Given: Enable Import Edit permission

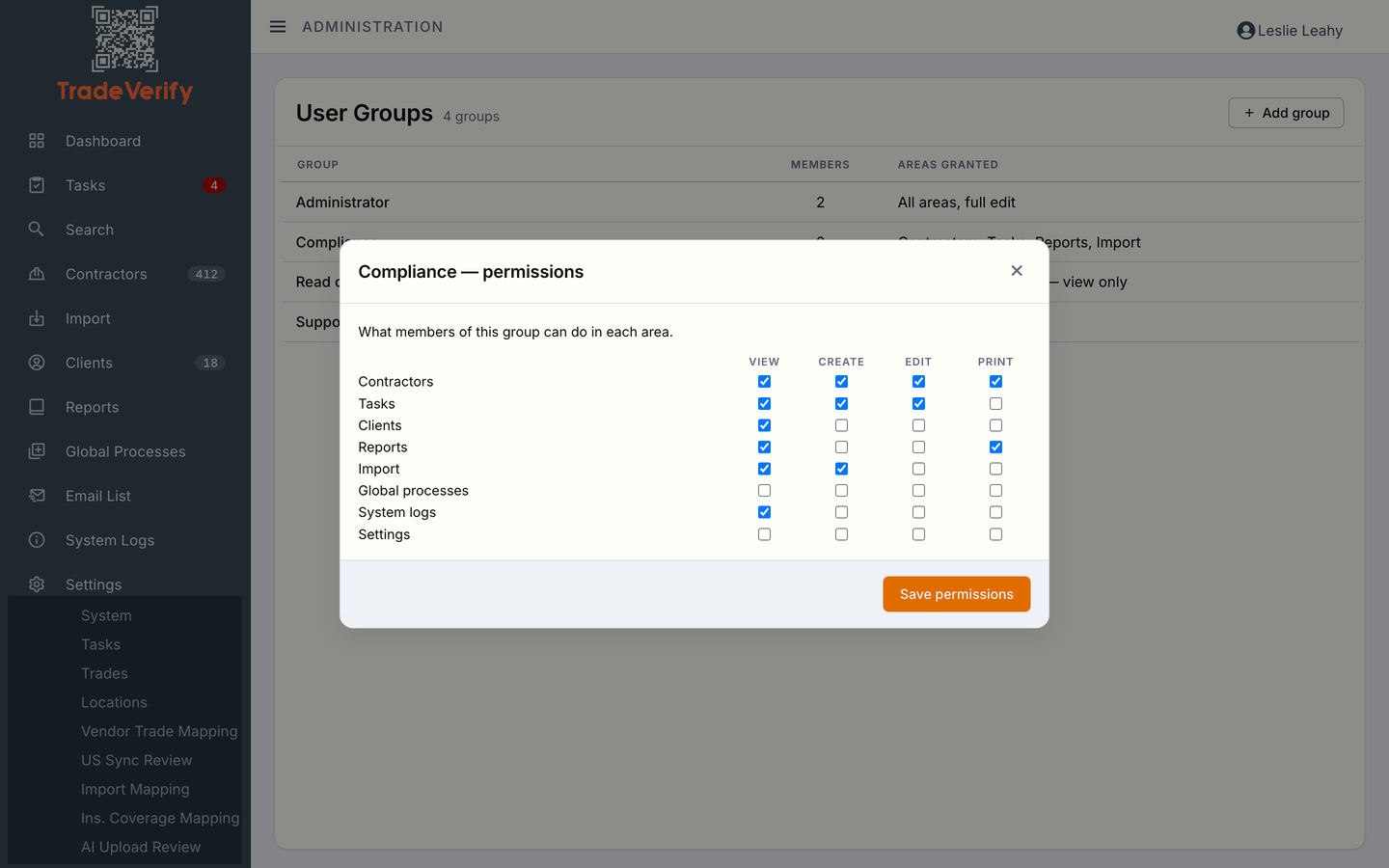Looking at the screenshot, I should (x=918, y=469).
